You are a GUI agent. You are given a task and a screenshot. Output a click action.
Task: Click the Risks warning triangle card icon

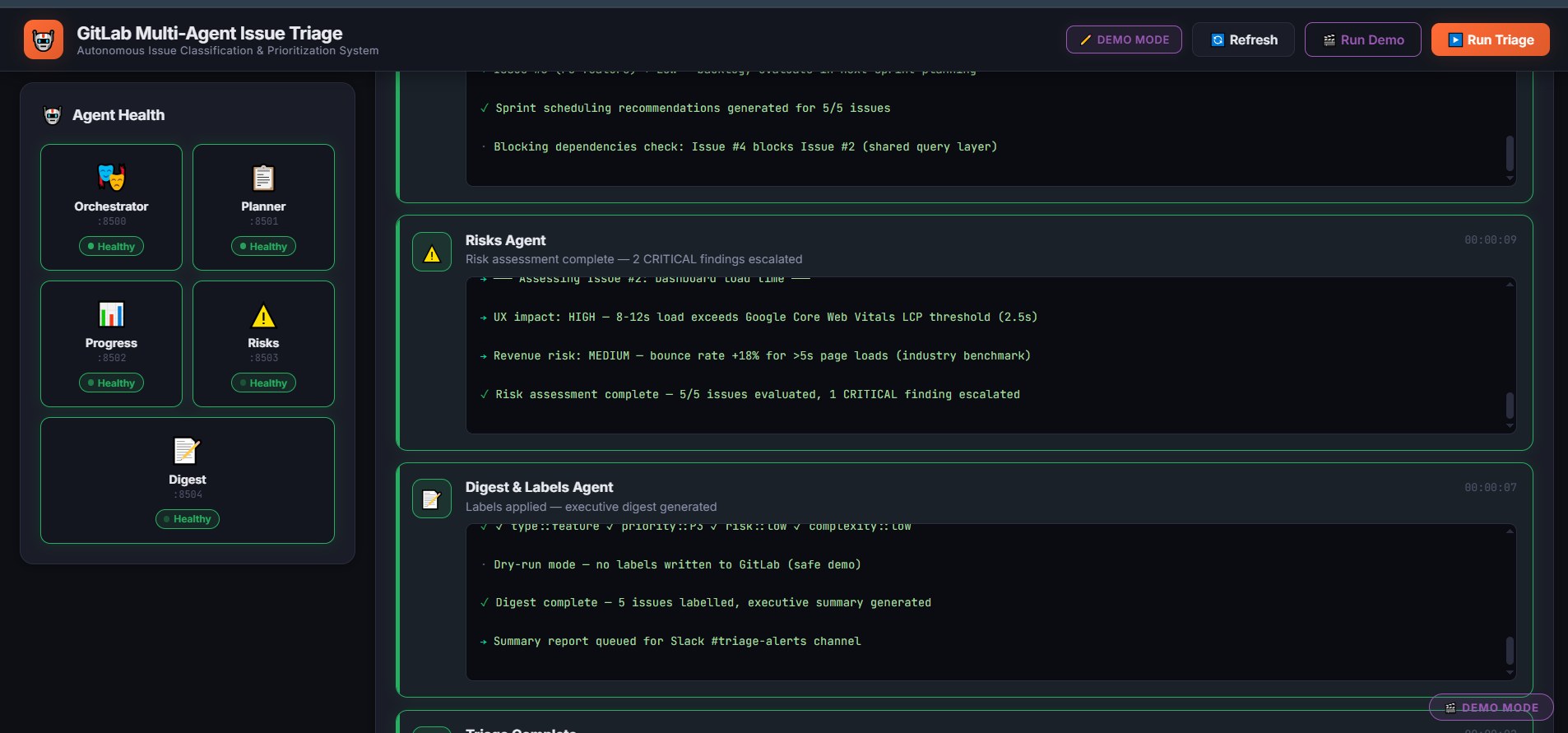263,315
